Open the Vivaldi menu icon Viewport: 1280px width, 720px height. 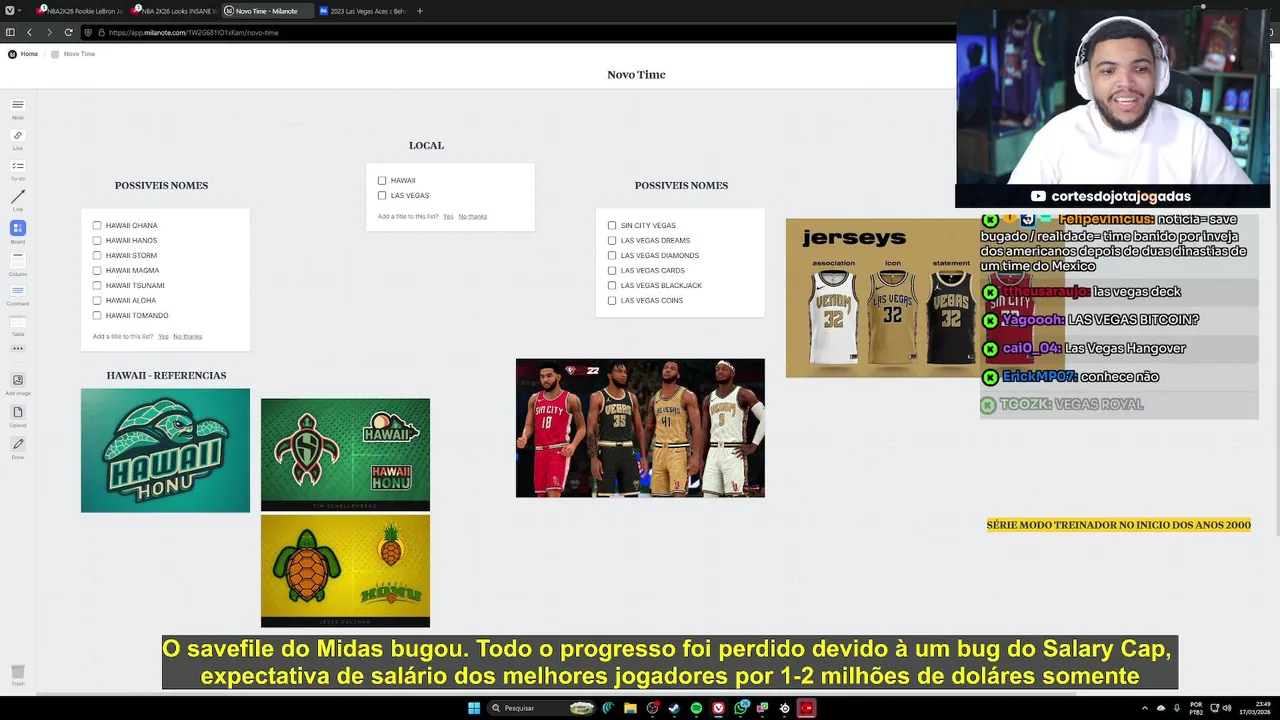(9, 10)
